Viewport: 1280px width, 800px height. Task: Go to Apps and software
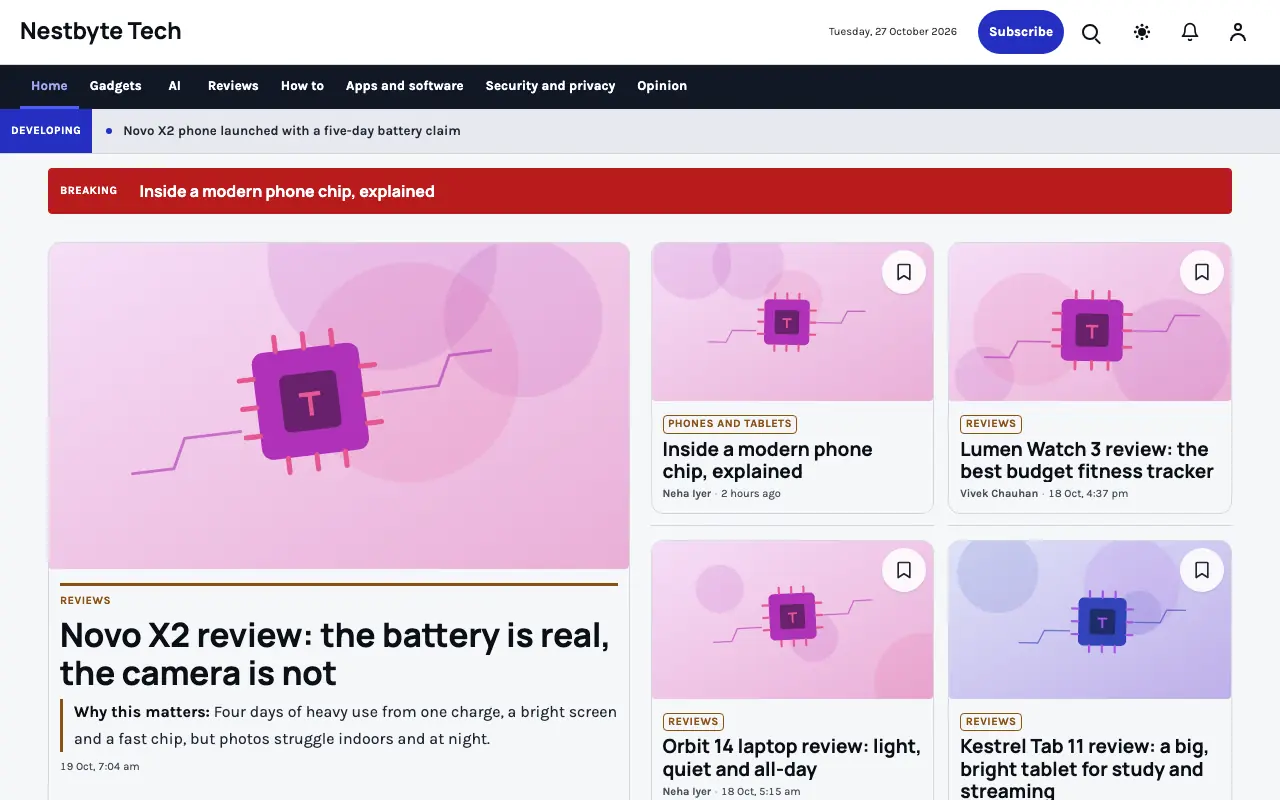pos(405,86)
